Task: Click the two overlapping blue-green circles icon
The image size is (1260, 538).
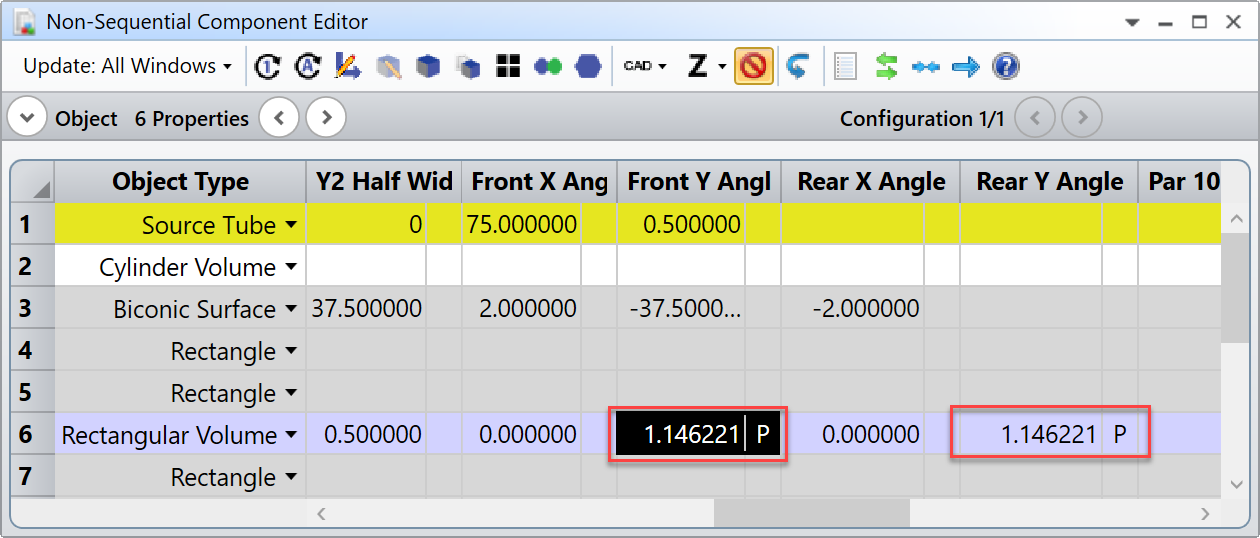Action: pyautogui.click(x=548, y=67)
